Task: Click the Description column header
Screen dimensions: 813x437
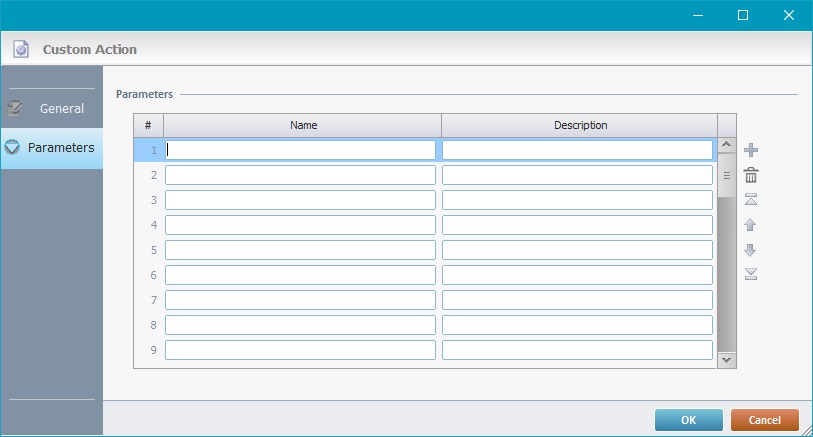Action: 580,125
